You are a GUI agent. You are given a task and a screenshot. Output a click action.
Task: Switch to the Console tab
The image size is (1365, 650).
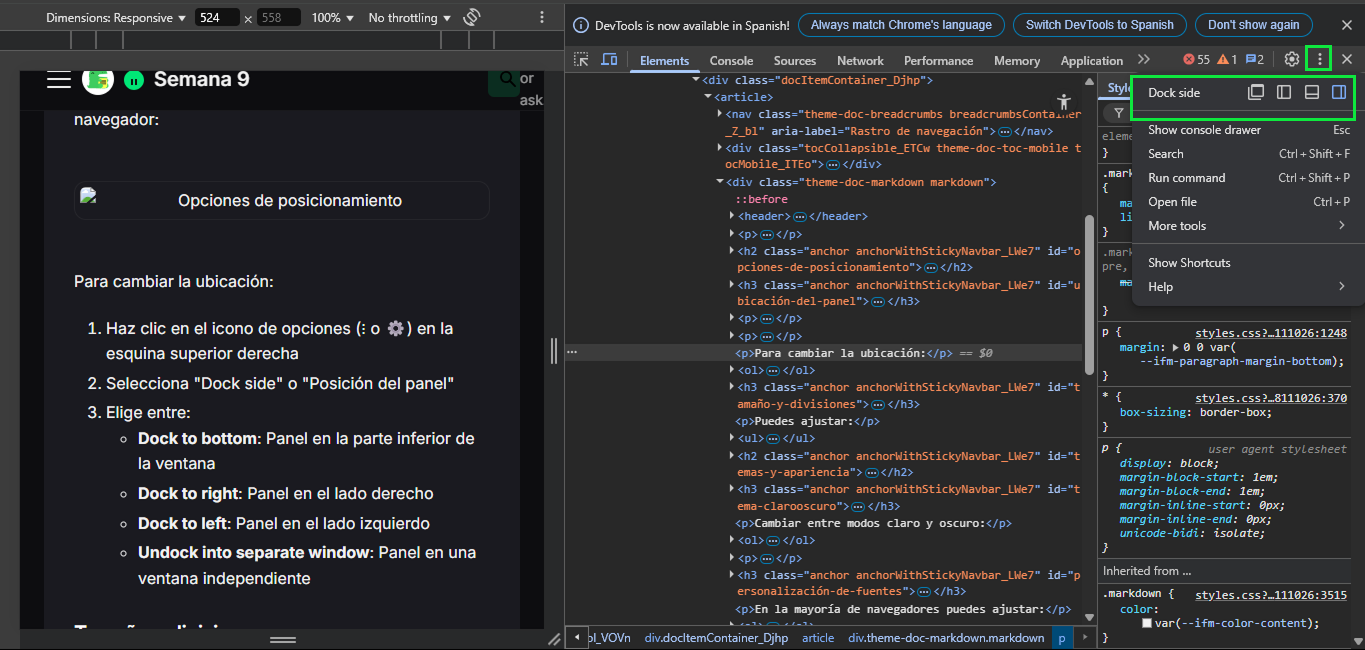coord(731,61)
